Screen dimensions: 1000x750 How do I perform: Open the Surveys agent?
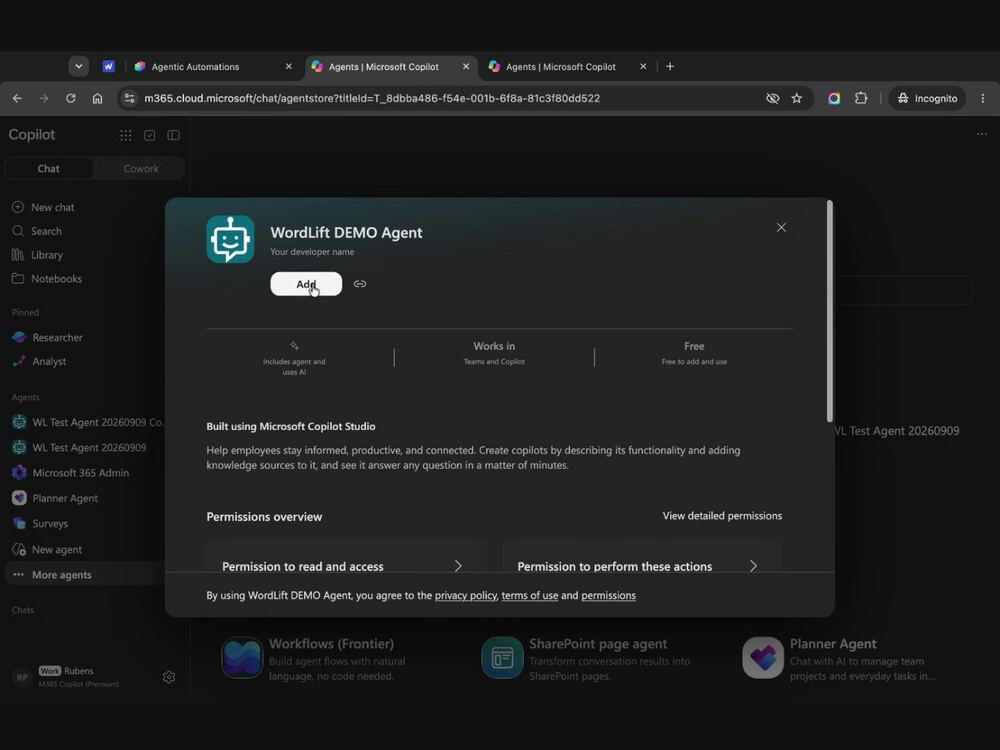[x=50, y=524]
